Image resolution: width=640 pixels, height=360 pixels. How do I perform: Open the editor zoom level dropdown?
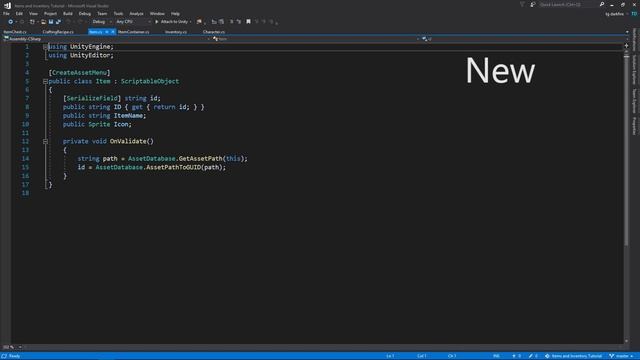click(12, 347)
